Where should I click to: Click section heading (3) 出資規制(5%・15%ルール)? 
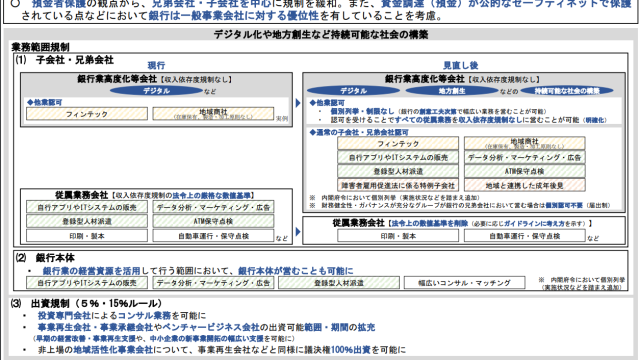tap(86, 304)
